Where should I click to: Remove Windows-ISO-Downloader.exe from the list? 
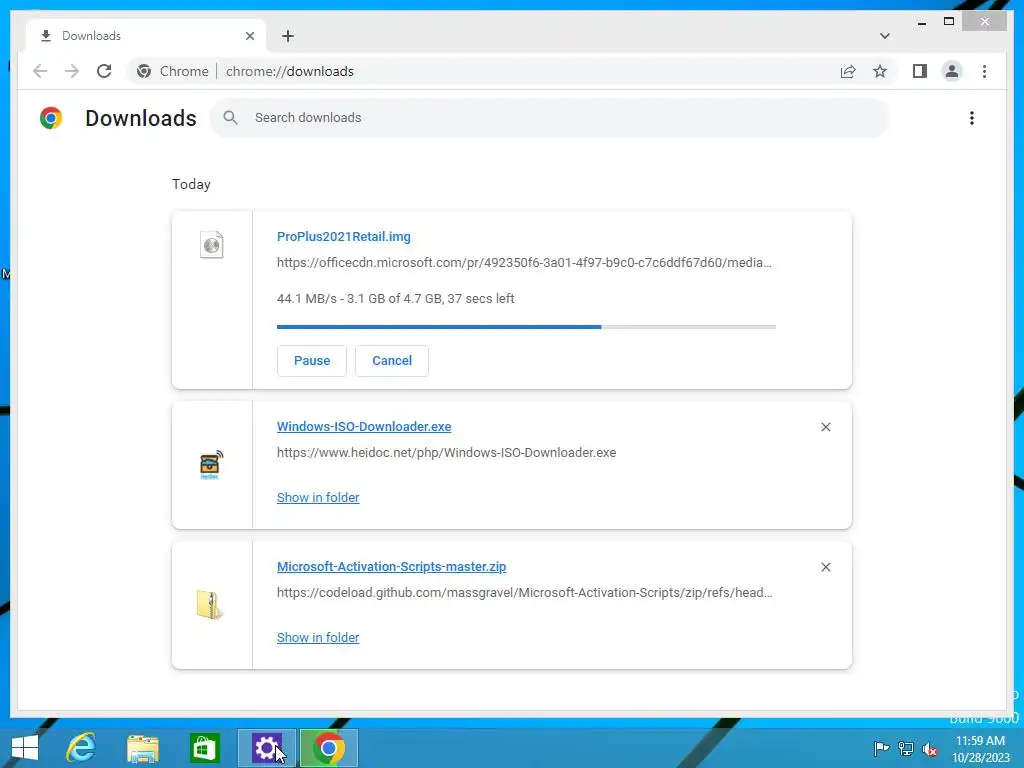[825, 427]
